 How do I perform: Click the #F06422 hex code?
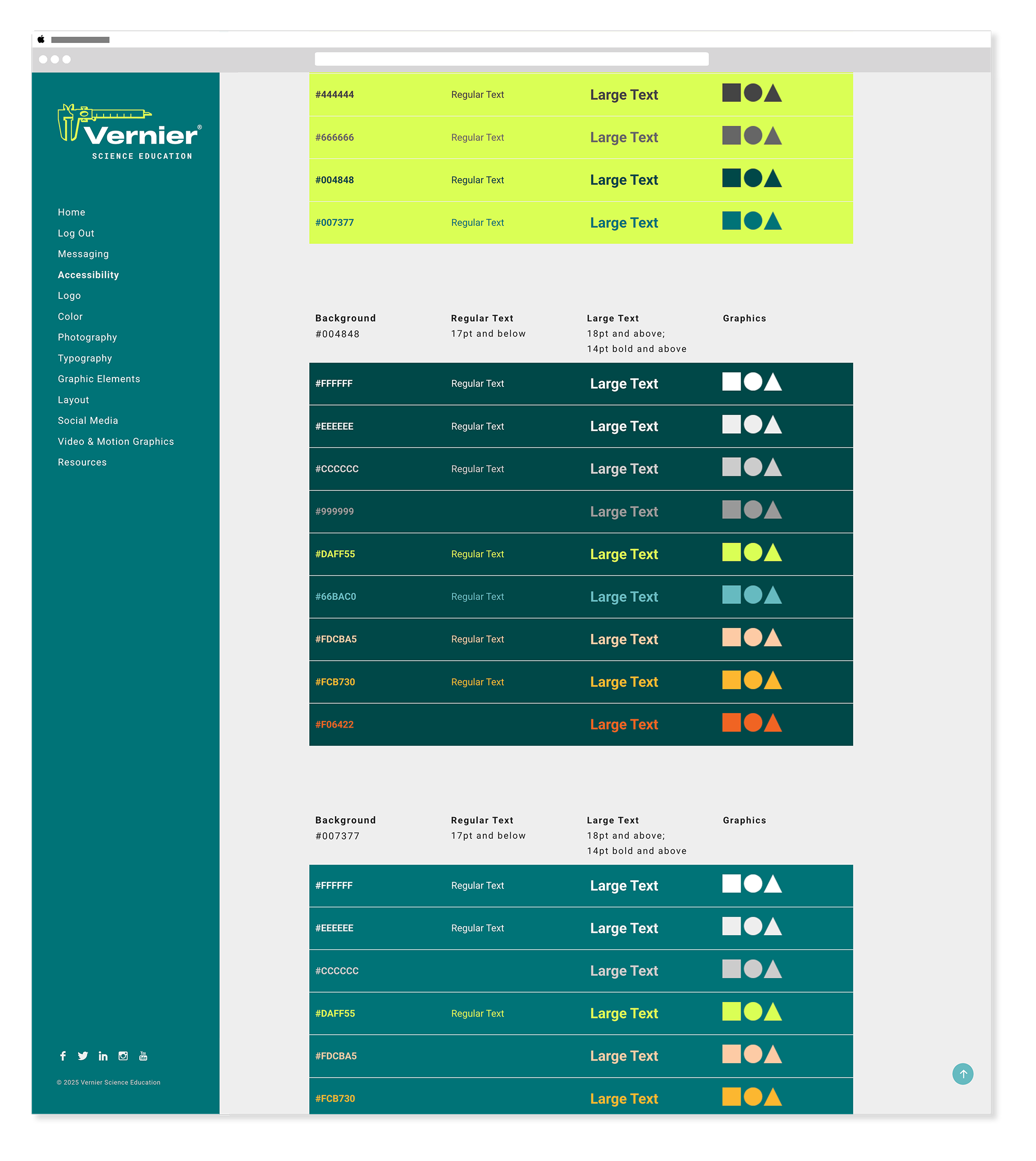pos(335,724)
